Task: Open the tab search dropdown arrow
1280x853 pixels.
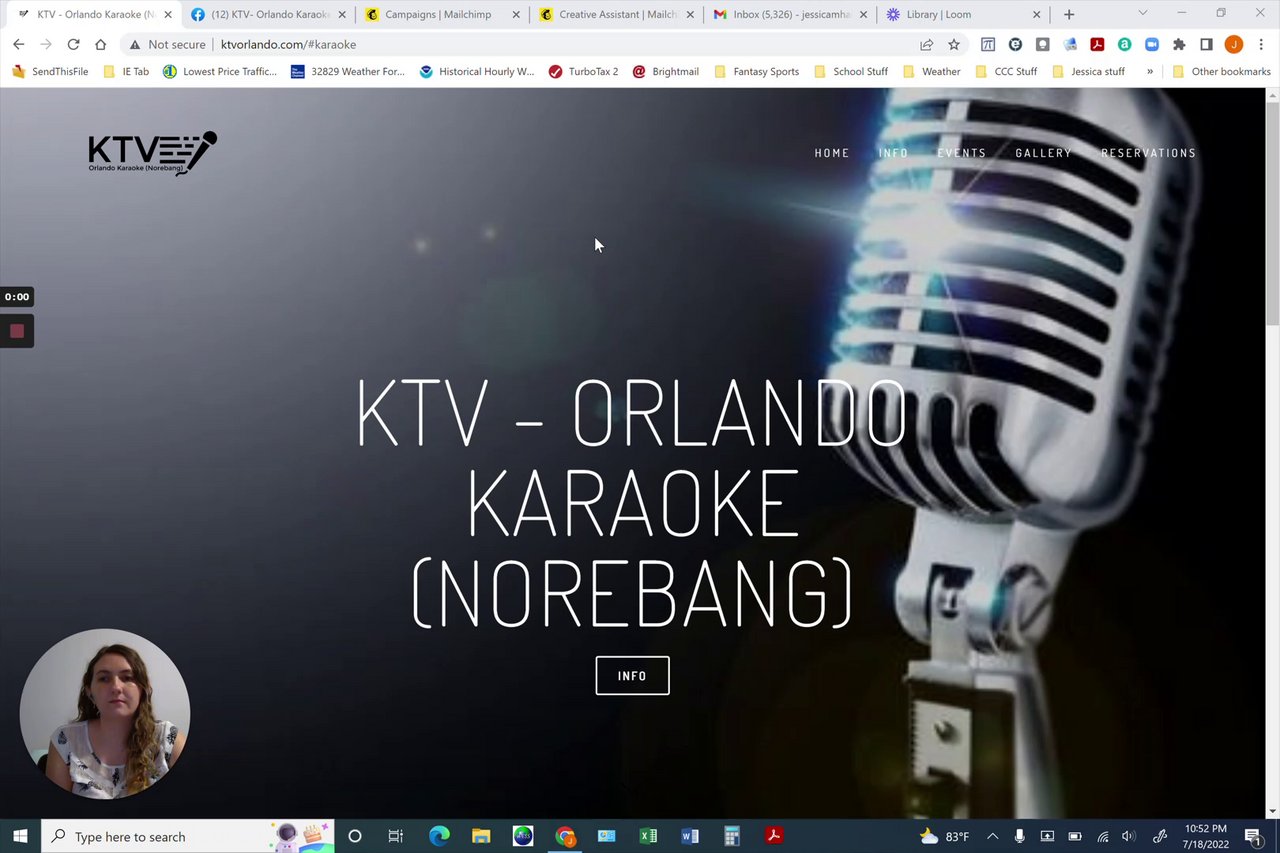Action: (1143, 14)
